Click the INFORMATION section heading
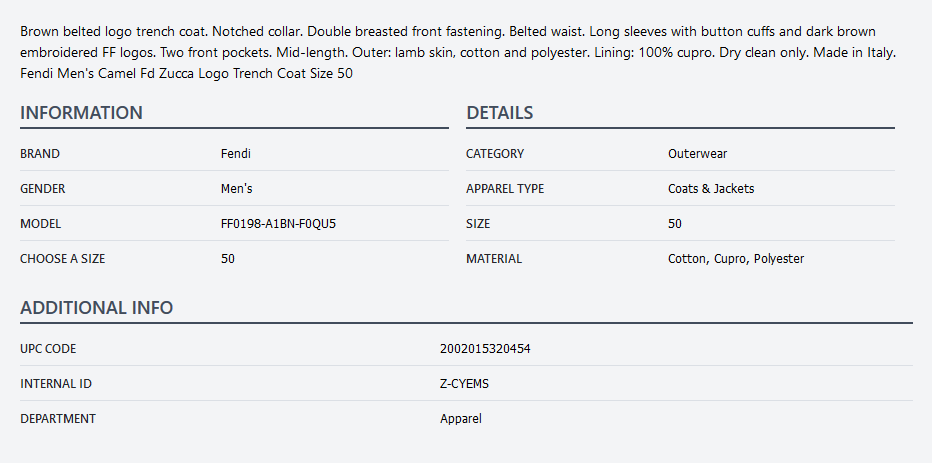The image size is (932, 463). 81,113
